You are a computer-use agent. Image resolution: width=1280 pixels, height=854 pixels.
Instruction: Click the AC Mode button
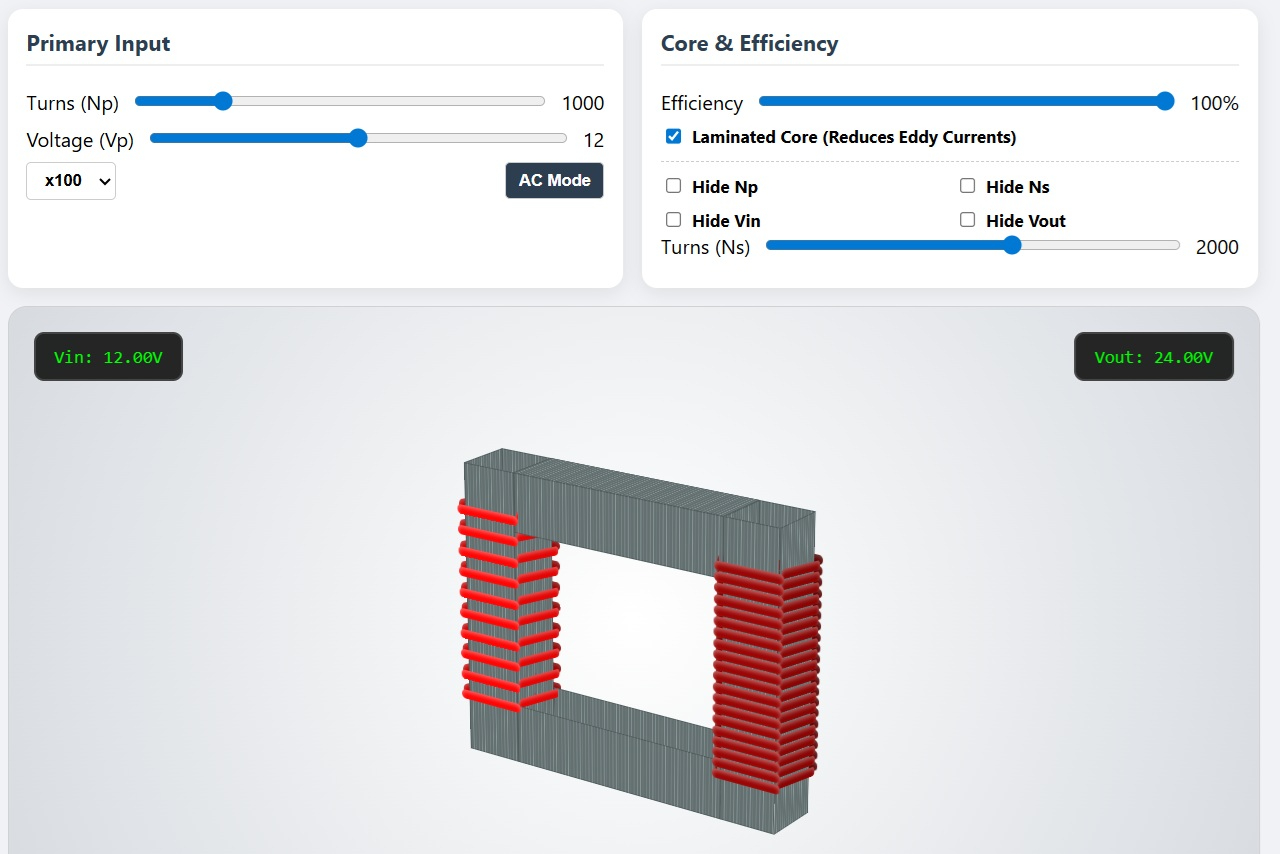point(554,181)
